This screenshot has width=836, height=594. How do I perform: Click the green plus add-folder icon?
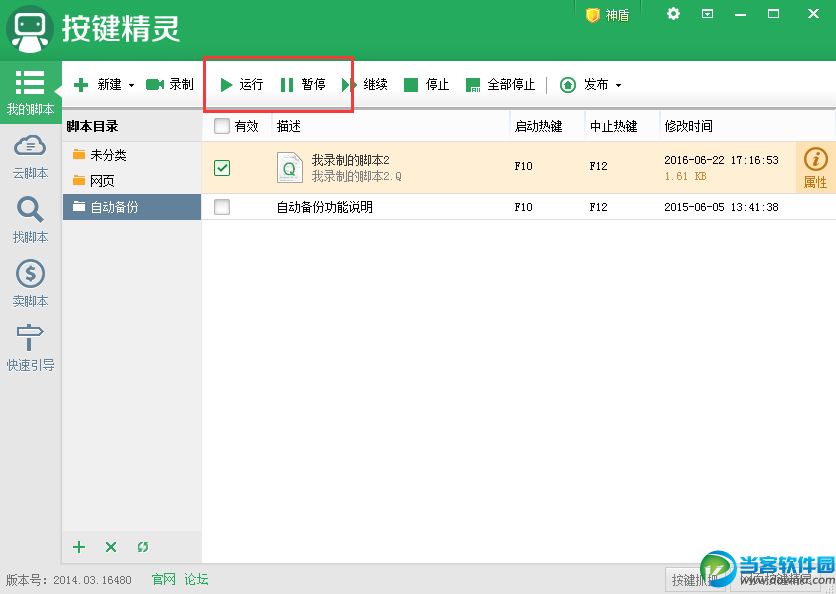(80, 547)
